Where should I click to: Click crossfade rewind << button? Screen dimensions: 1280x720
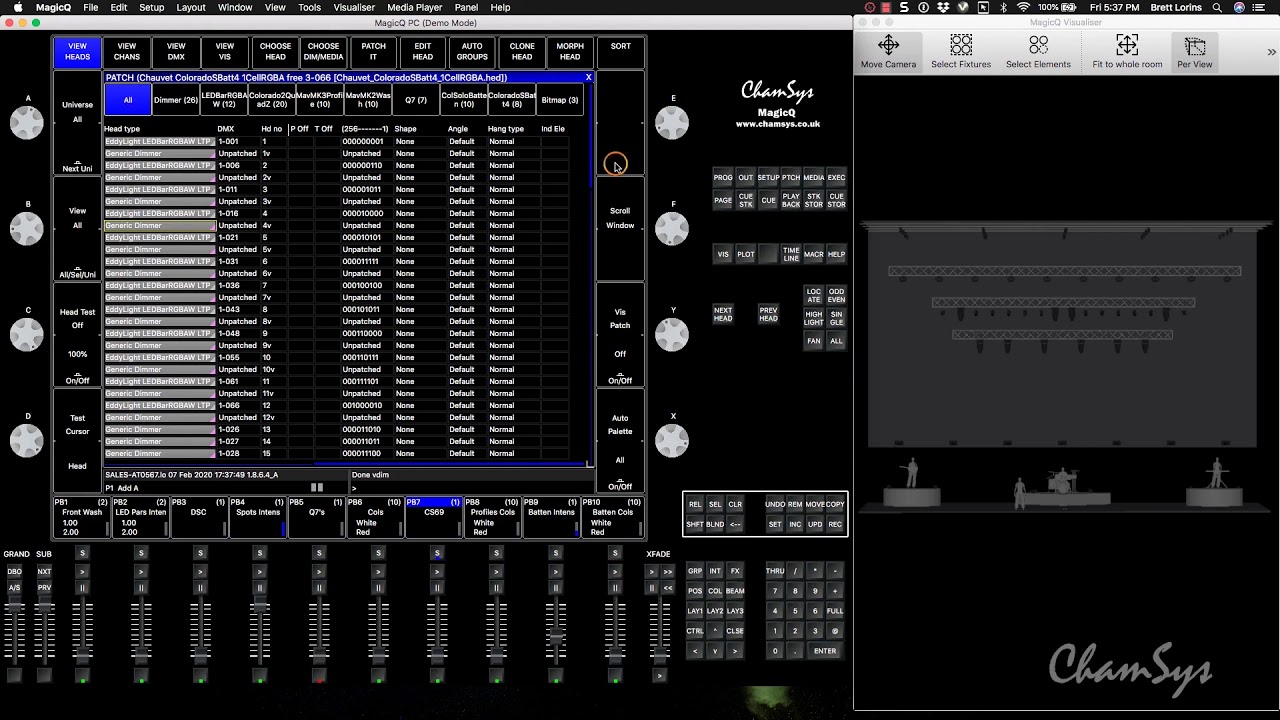coord(668,588)
